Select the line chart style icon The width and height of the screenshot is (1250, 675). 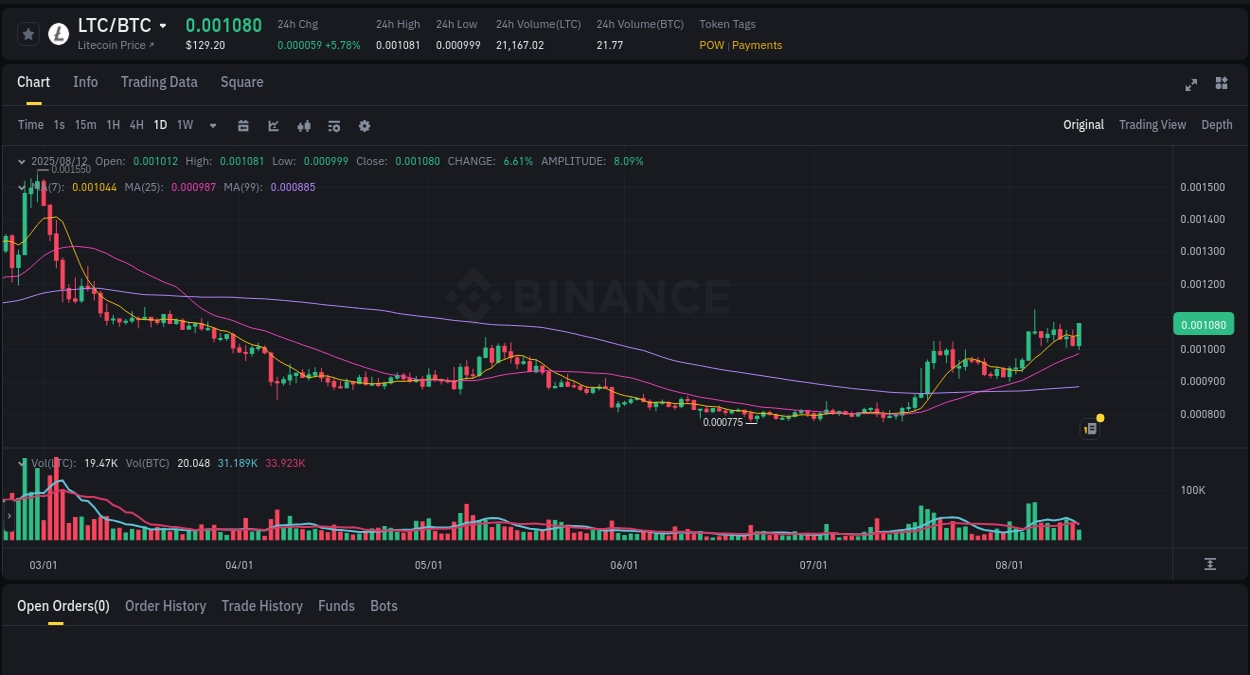pyautogui.click(x=273, y=125)
